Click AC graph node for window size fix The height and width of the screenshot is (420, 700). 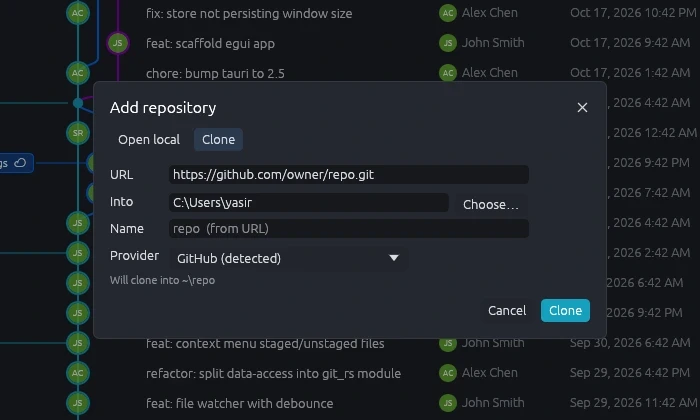tap(78, 13)
